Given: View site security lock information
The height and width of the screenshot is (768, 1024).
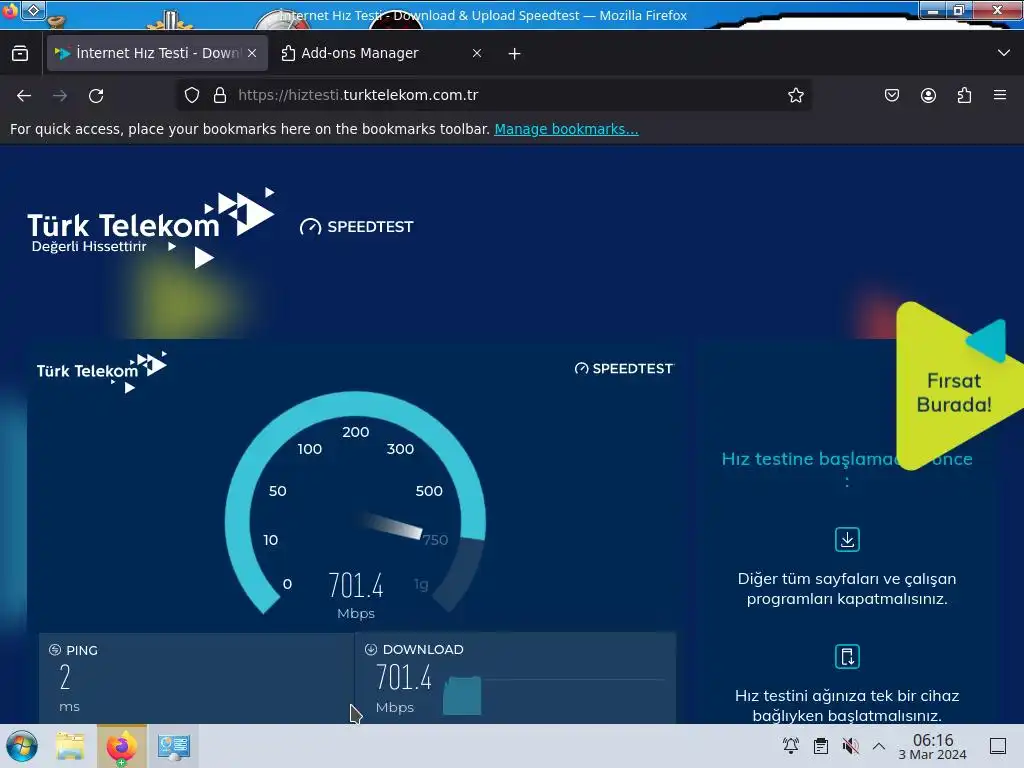Looking at the screenshot, I should pyautogui.click(x=220, y=95).
